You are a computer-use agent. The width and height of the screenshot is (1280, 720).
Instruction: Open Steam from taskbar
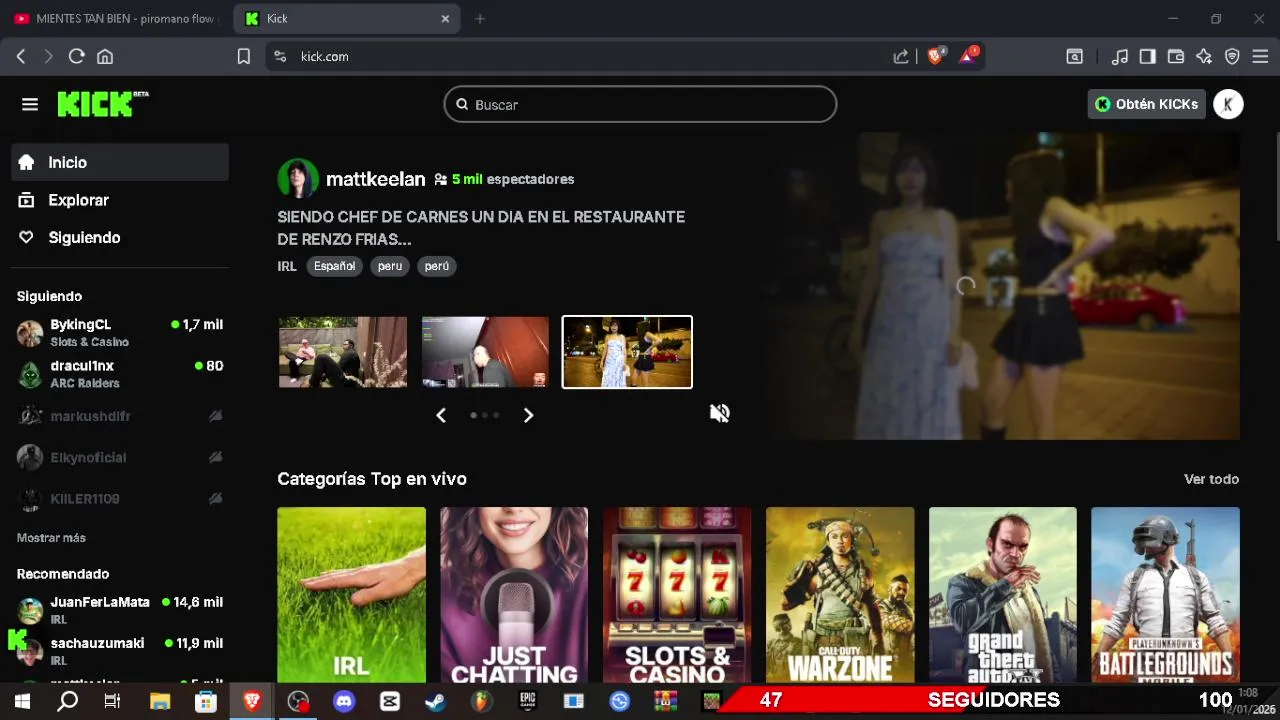tap(435, 701)
